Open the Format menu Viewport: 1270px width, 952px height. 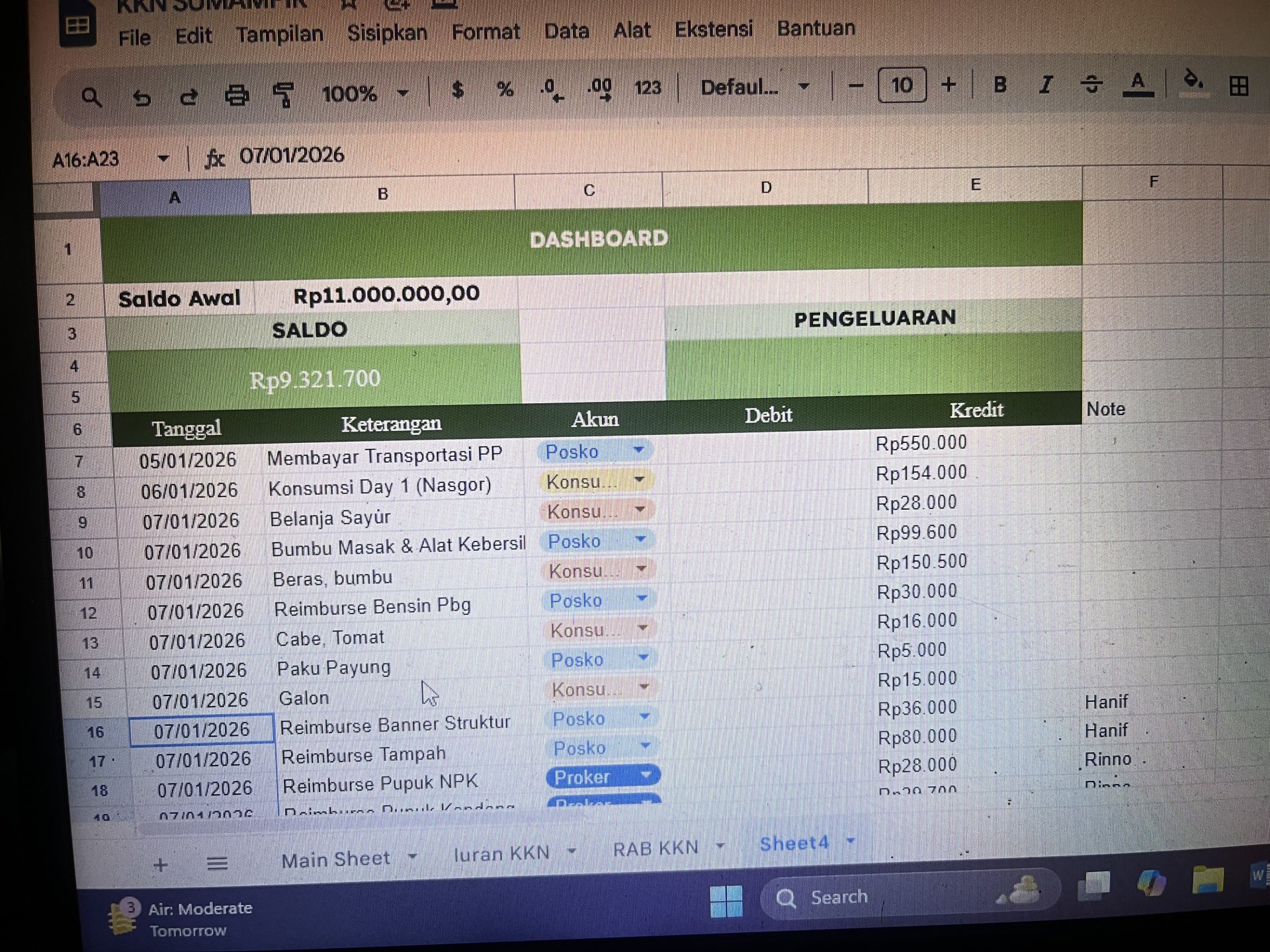(x=486, y=31)
